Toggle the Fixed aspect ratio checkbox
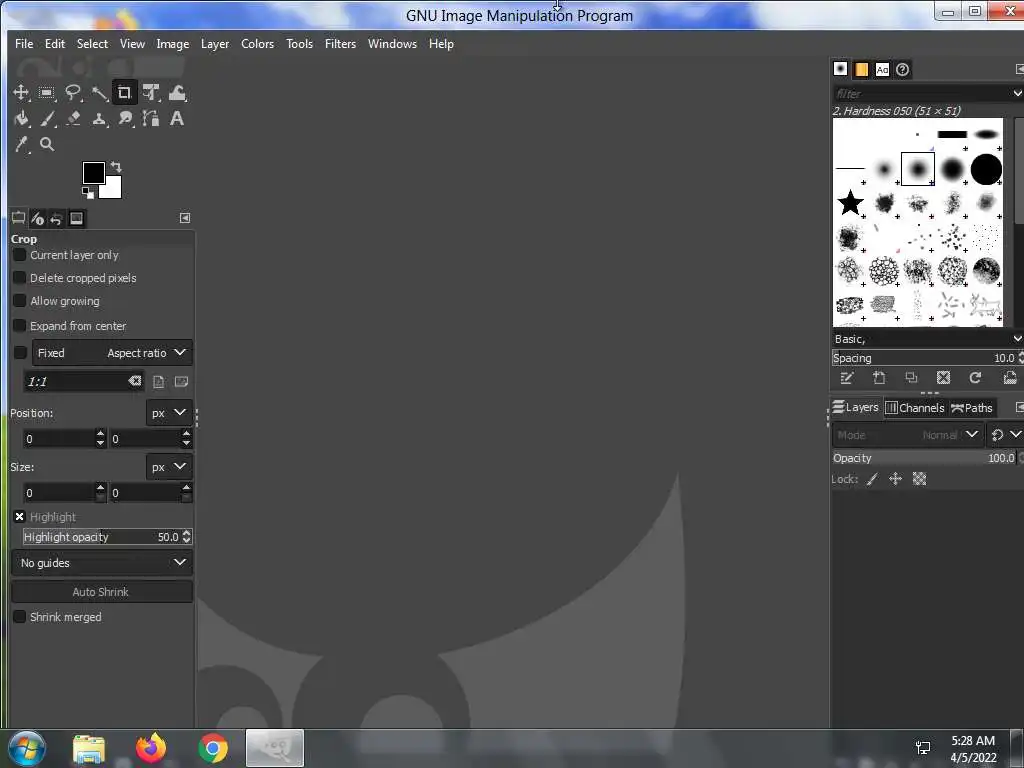Image resolution: width=1024 pixels, height=768 pixels. click(20, 353)
